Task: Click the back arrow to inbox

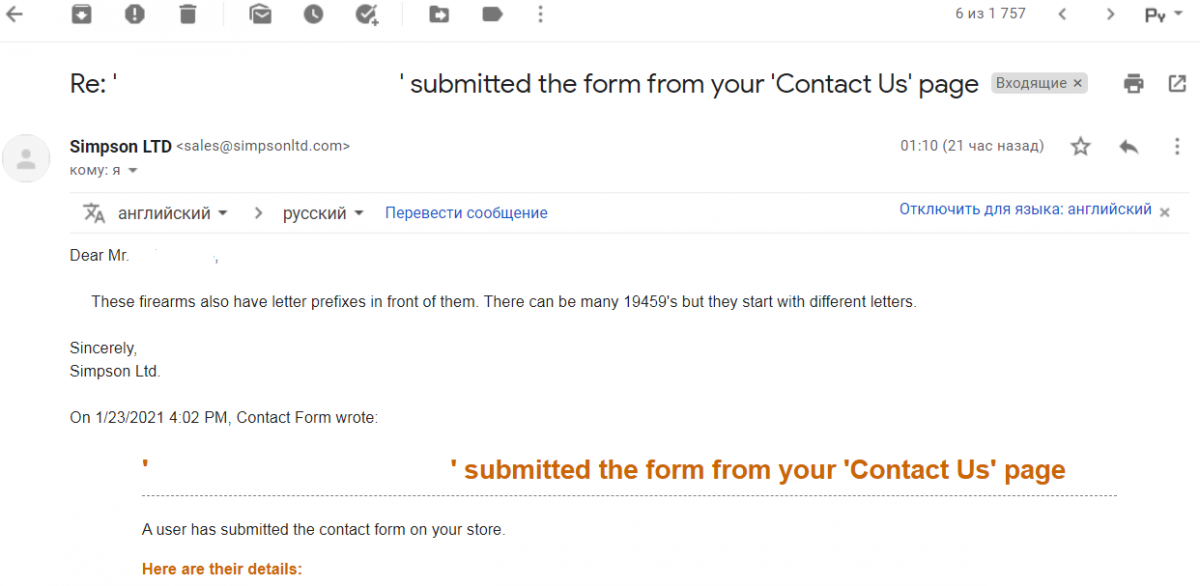Action: (x=15, y=14)
